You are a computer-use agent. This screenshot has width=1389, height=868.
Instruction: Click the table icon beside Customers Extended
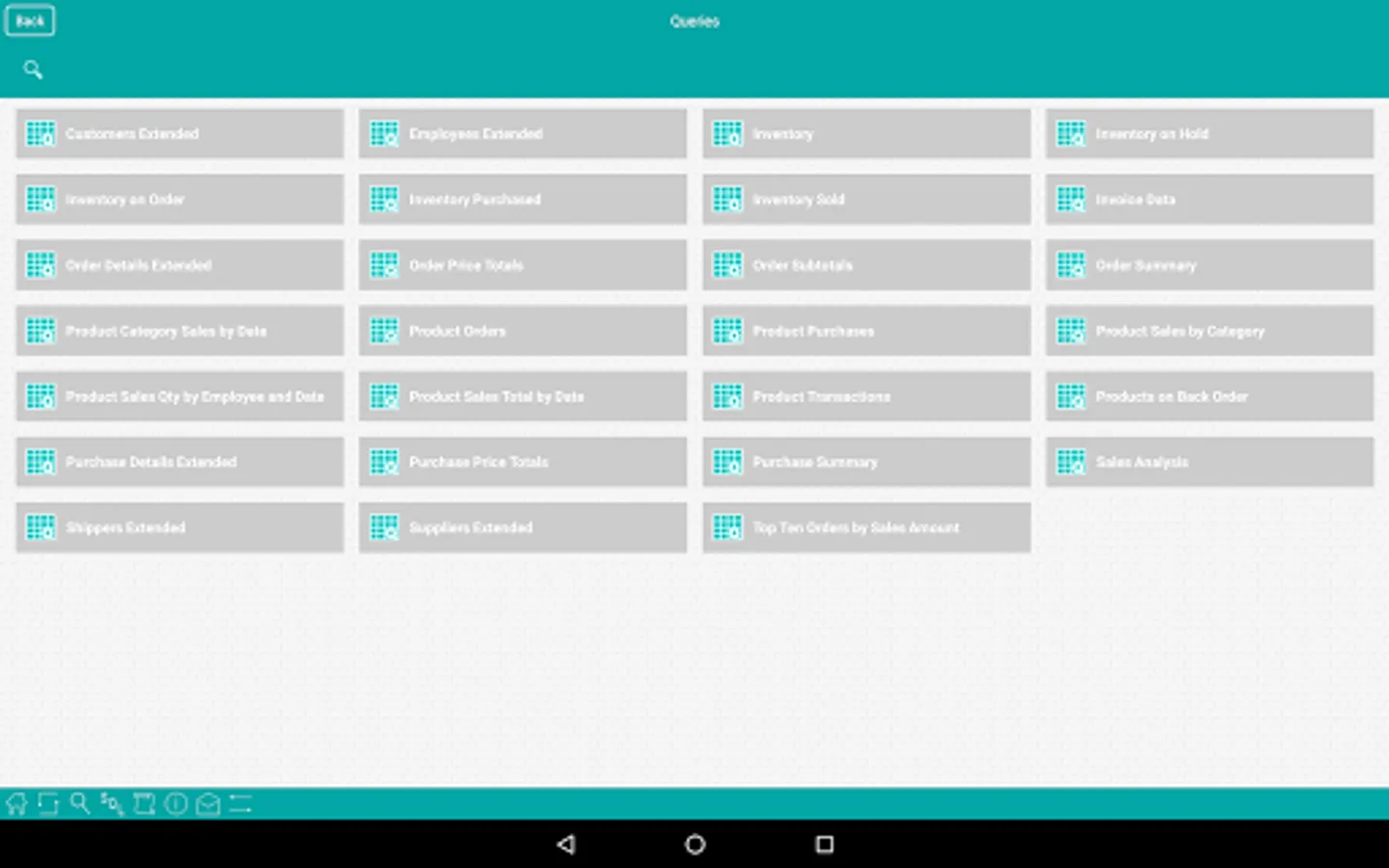[41, 133]
